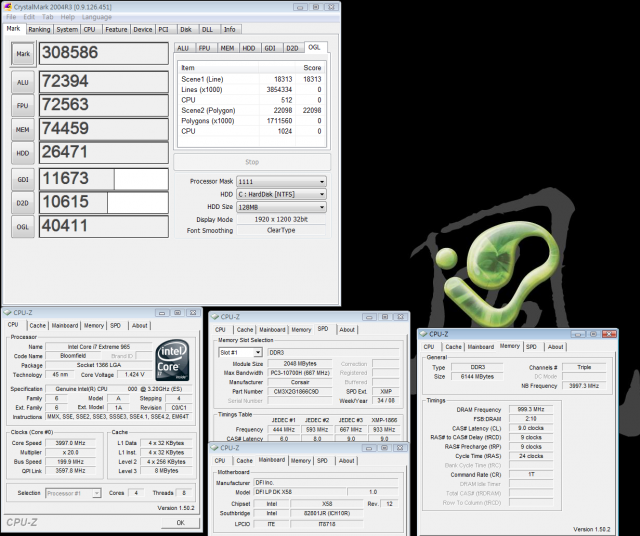Image resolution: width=640 pixels, height=536 pixels.
Task: Open Cache tab in the CPU-Z CPU window
Action: [38, 325]
